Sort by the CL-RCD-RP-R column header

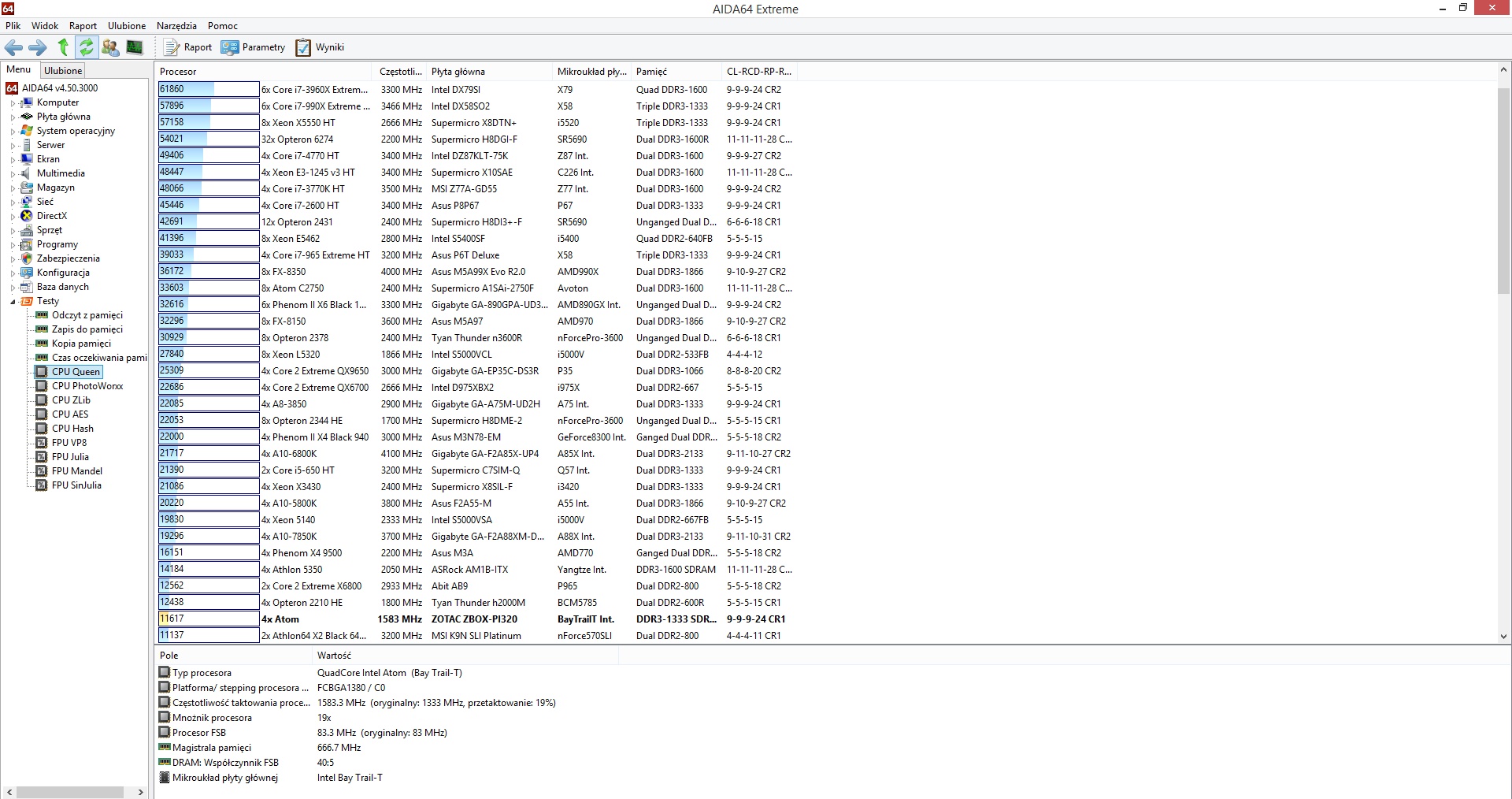pyautogui.click(x=759, y=71)
